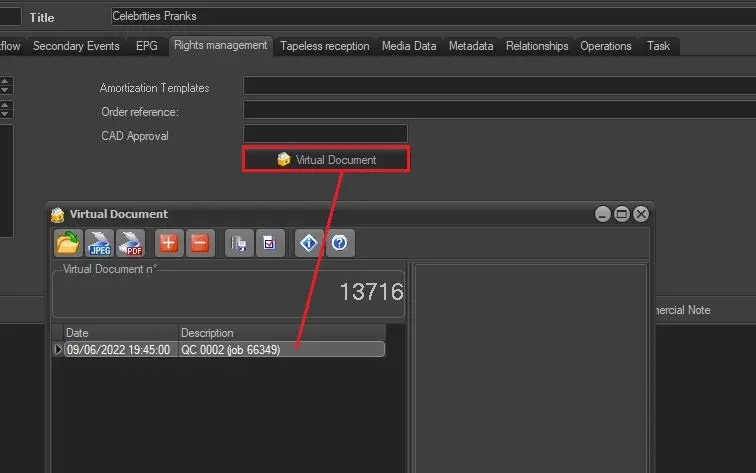Open the EPG tab
The height and width of the screenshot is (473, 756).
click(147, 46)
